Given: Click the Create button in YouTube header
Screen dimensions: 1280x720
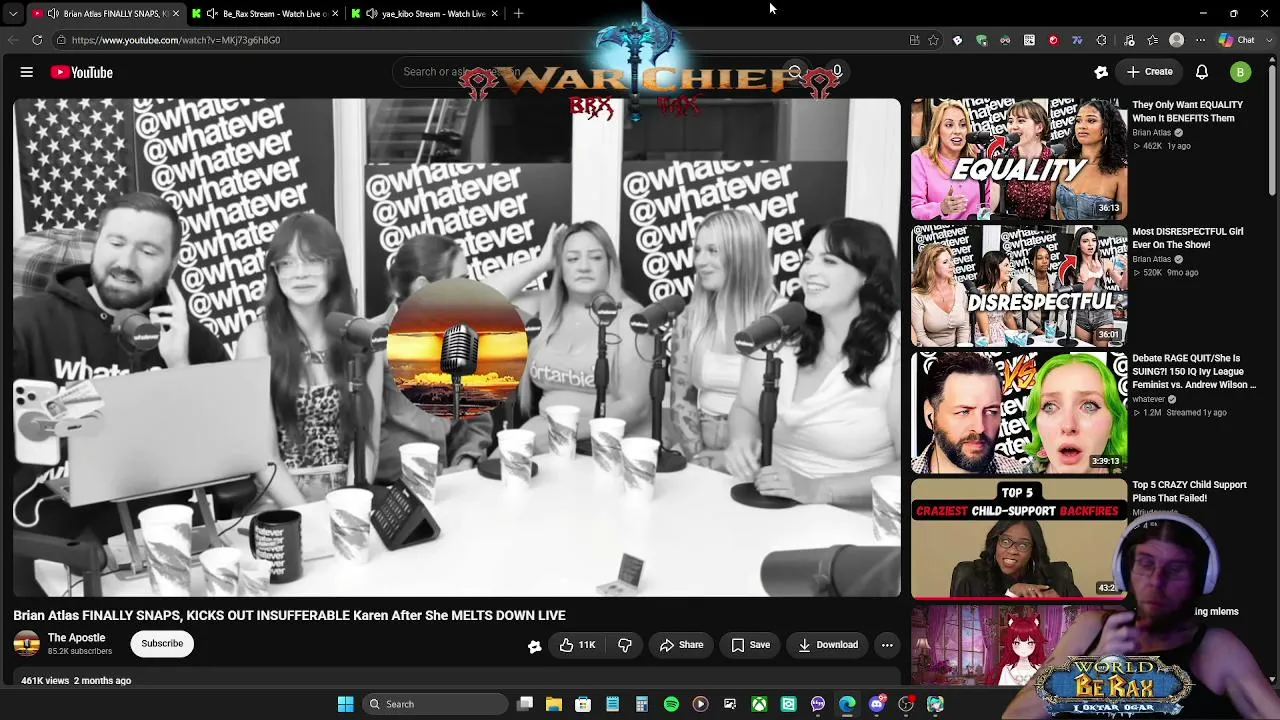Looking at the screenshot, I should click(1150, 72).
